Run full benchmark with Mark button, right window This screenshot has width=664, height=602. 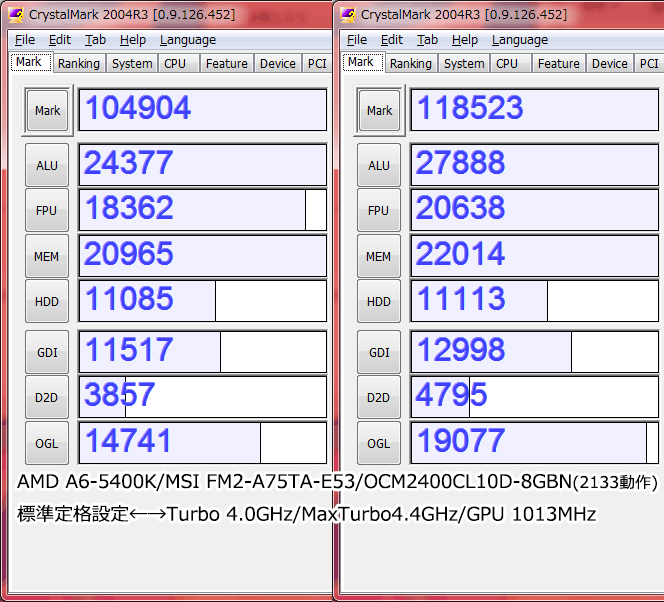coord(379,110)
